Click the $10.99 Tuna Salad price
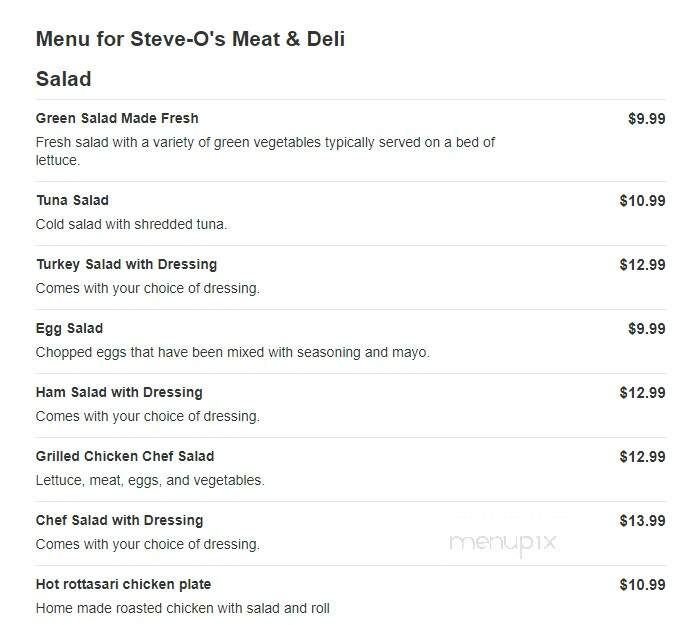 tap(642, 201)
